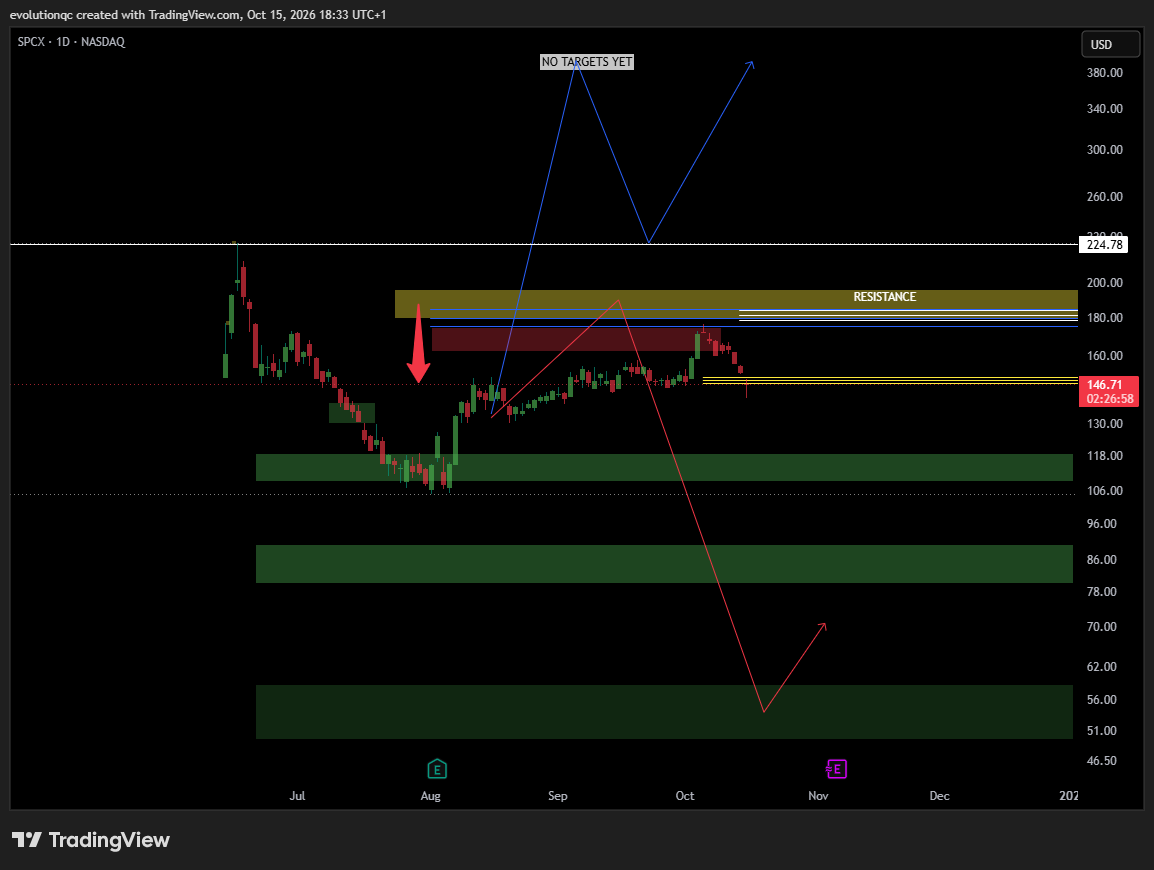Screen dimensions: 1154x870
Task: Click the 118.00 price axis label
Action: (1105, 456)
